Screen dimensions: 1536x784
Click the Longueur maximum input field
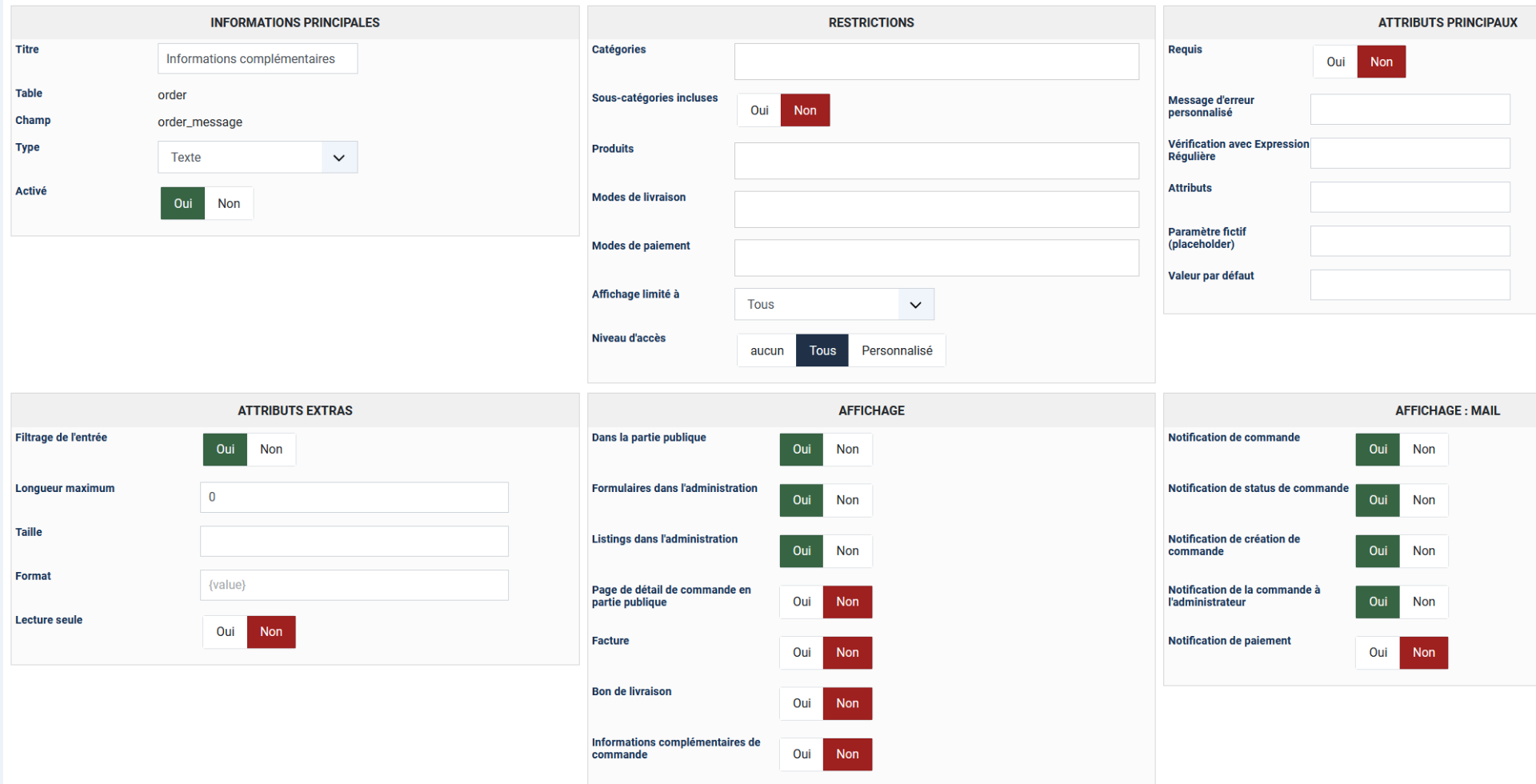click(x=354, y=498)
